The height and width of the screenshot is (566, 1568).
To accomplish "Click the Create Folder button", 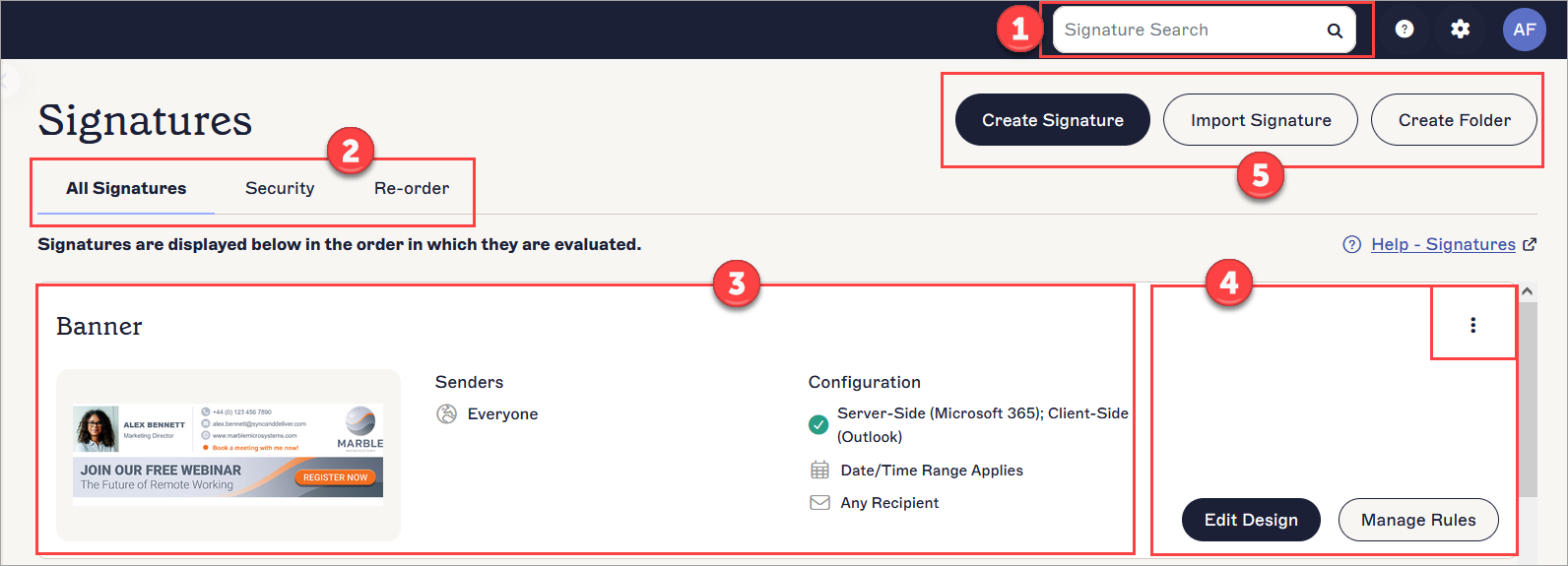I will tap(1454, 120).
